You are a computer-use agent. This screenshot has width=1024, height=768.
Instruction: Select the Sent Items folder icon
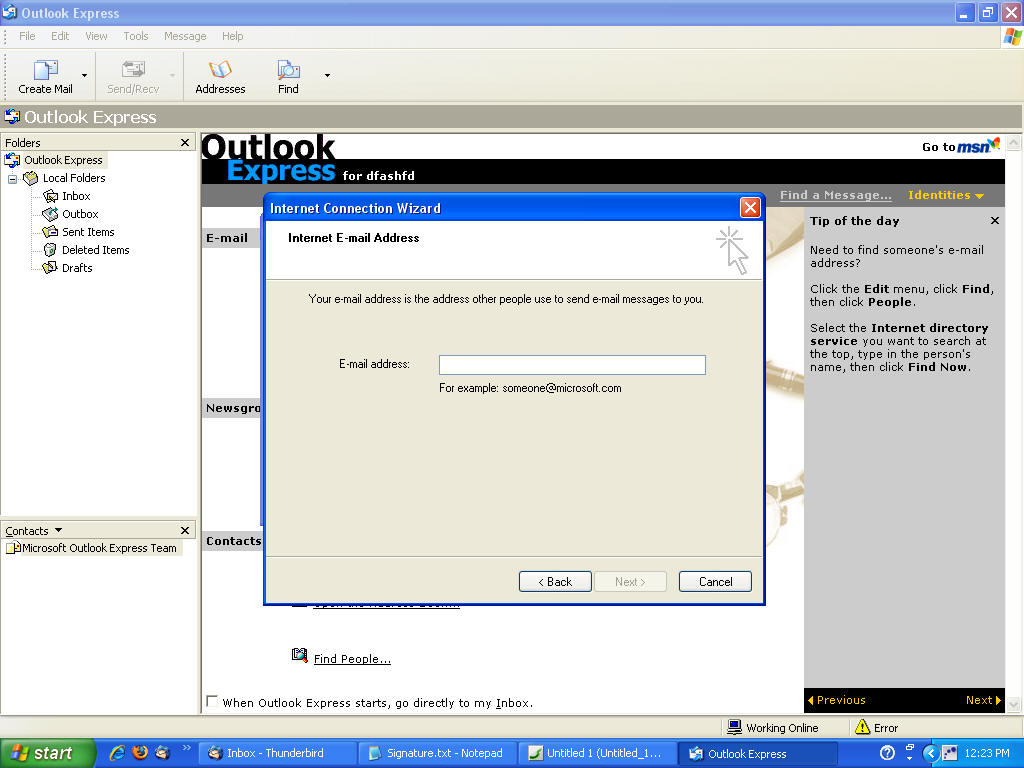pyautogui.click(x=50, y=232)
